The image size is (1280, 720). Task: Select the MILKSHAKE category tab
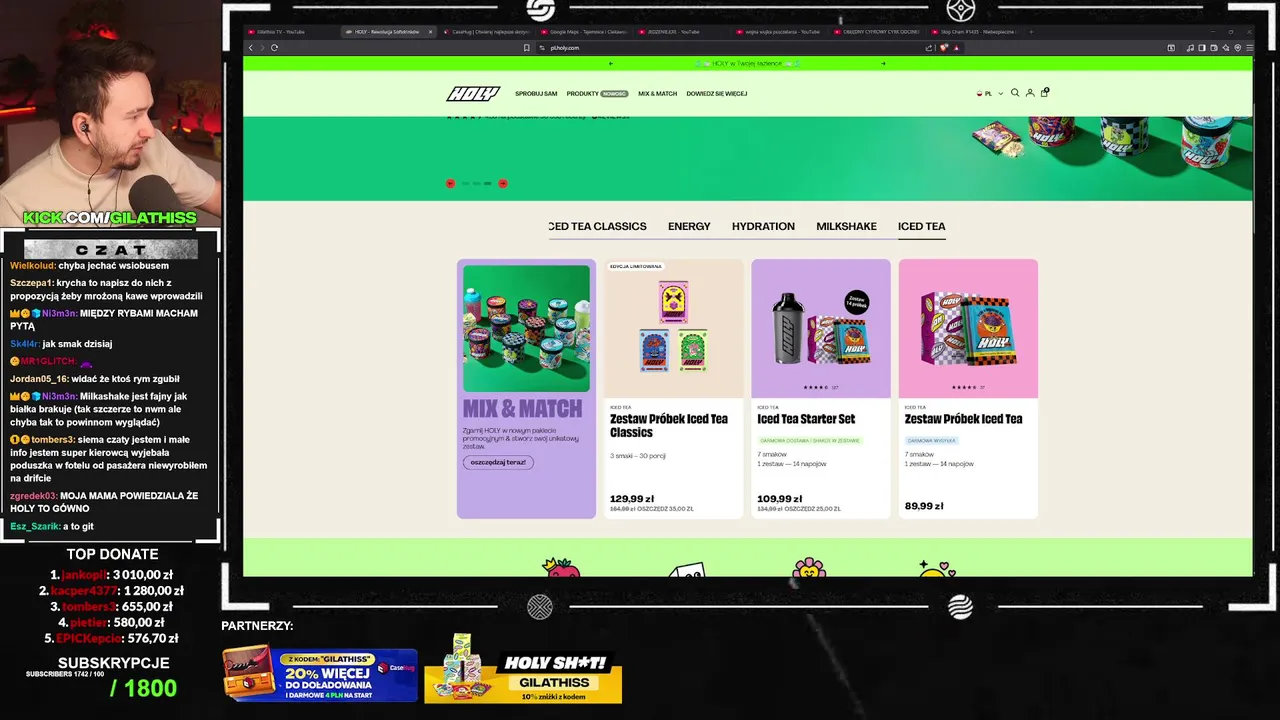[846, 227]
